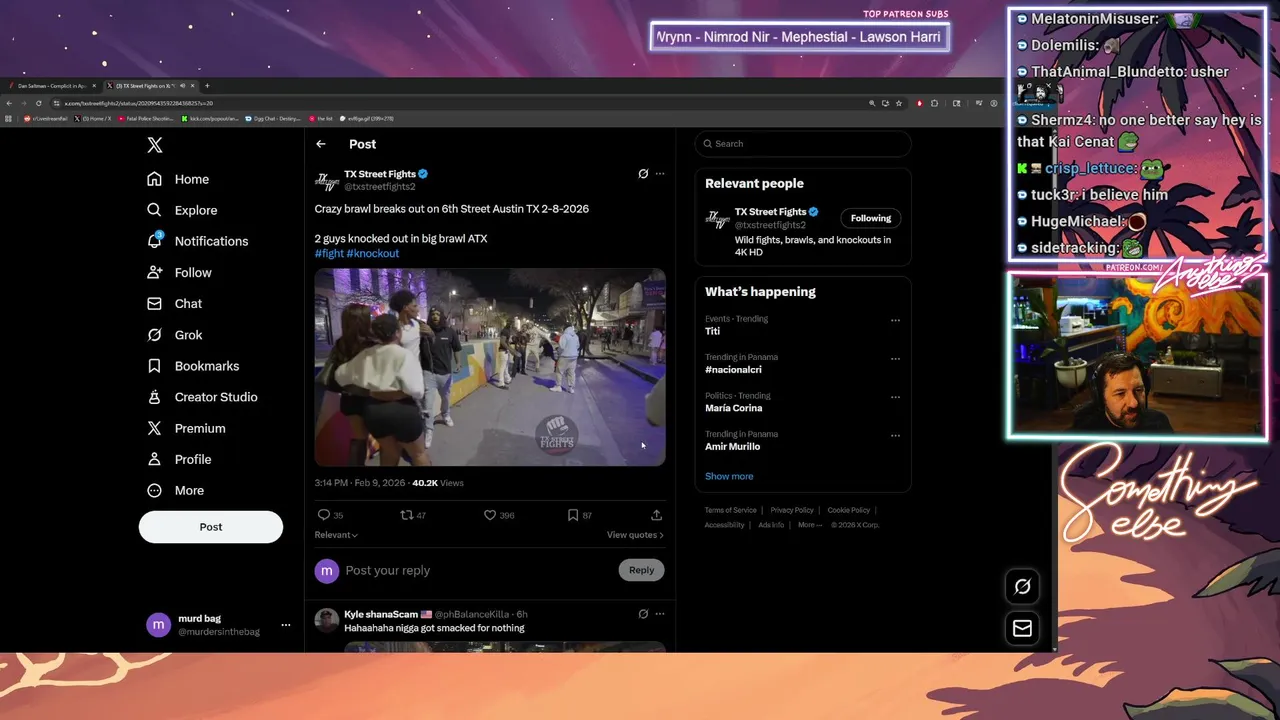Open Grok from the sidebar
1280x720 pixels.
tap(174, 335)
